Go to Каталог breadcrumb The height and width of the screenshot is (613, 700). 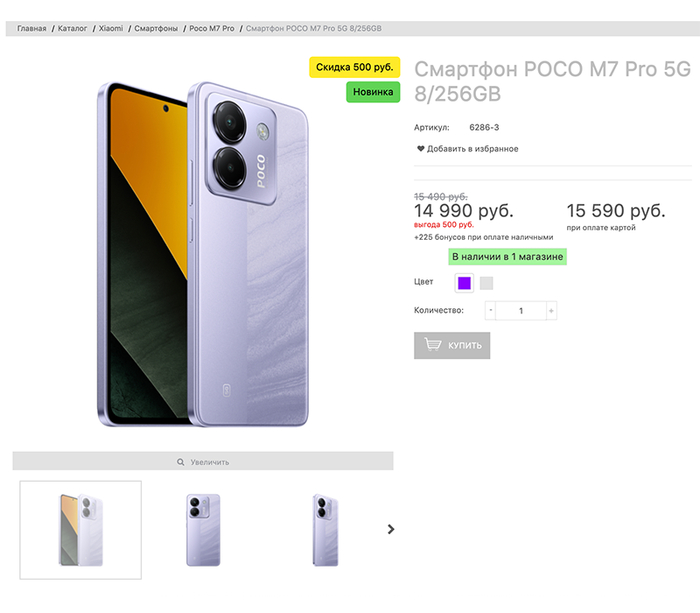point(72,29)
